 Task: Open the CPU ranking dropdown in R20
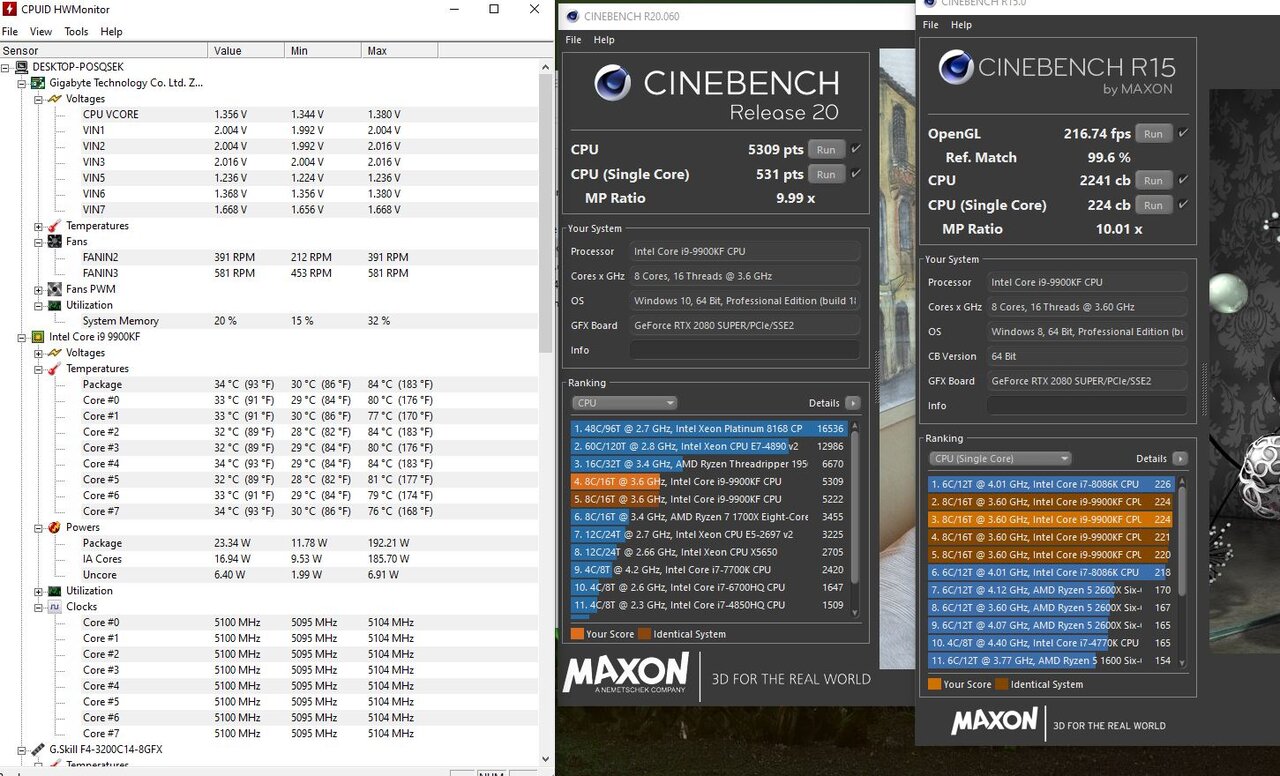pyautogui.click(x=624, y=403)
